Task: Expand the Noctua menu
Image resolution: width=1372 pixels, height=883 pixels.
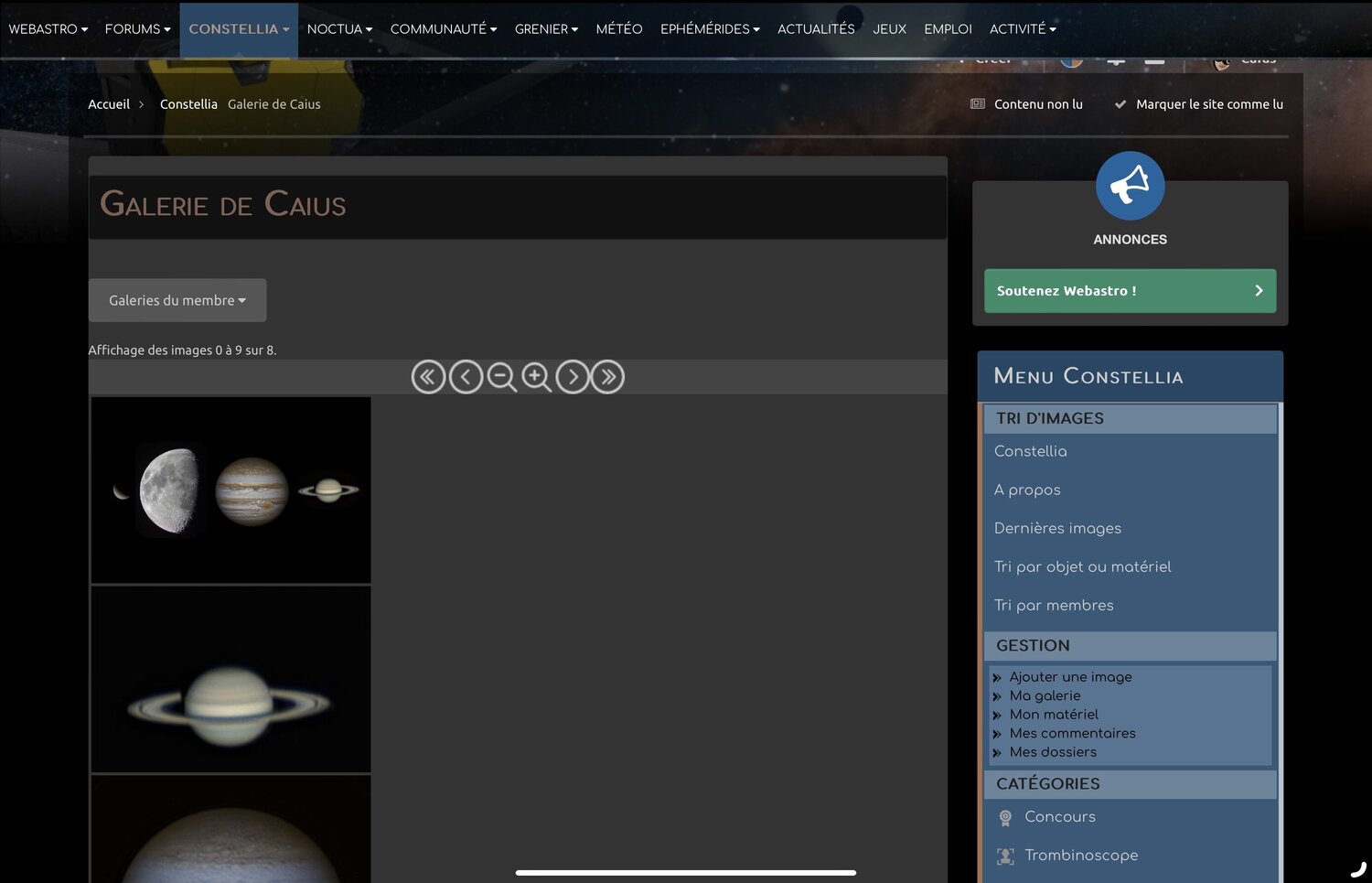Action: pos(340,29)
